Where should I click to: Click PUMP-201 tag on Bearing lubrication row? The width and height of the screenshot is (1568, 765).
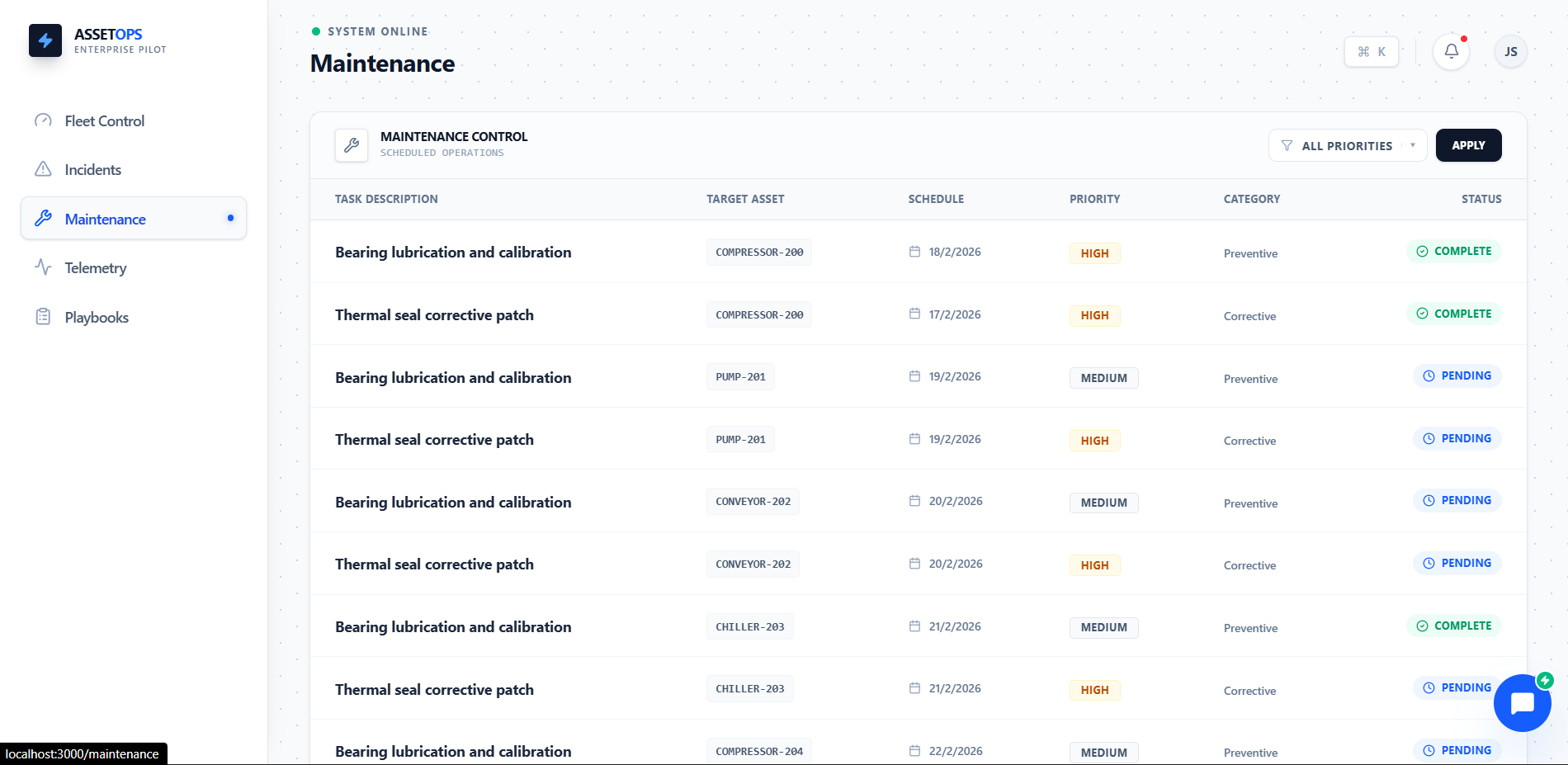[x=740, y=377]
